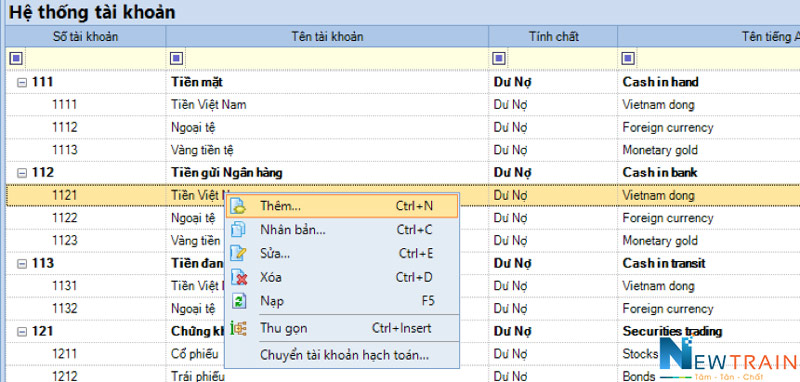Click Monetary gold in row 1123
Screen dimensions: 800x382
[660, 241]
